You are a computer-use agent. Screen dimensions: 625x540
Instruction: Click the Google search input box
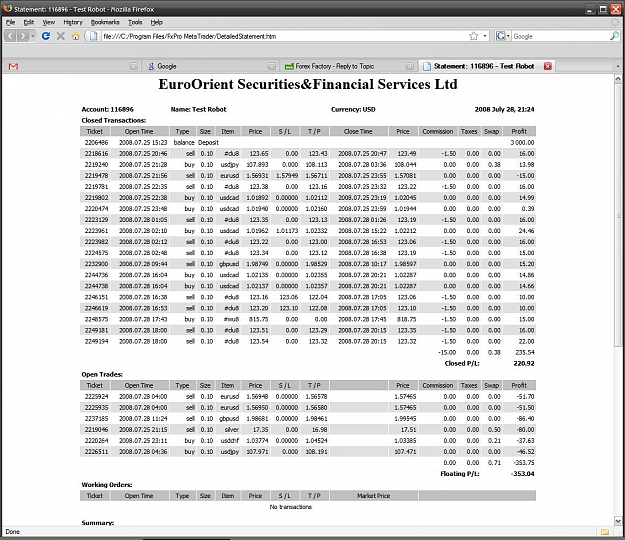[560, 36]
